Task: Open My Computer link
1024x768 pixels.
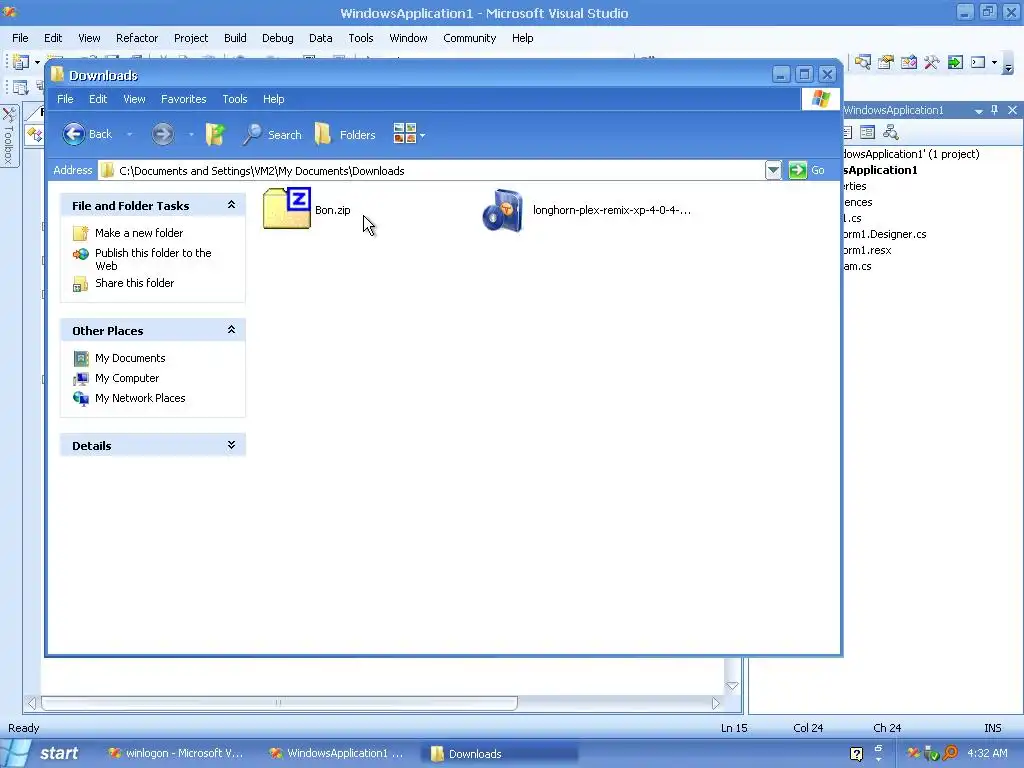Action: (127, 378)
